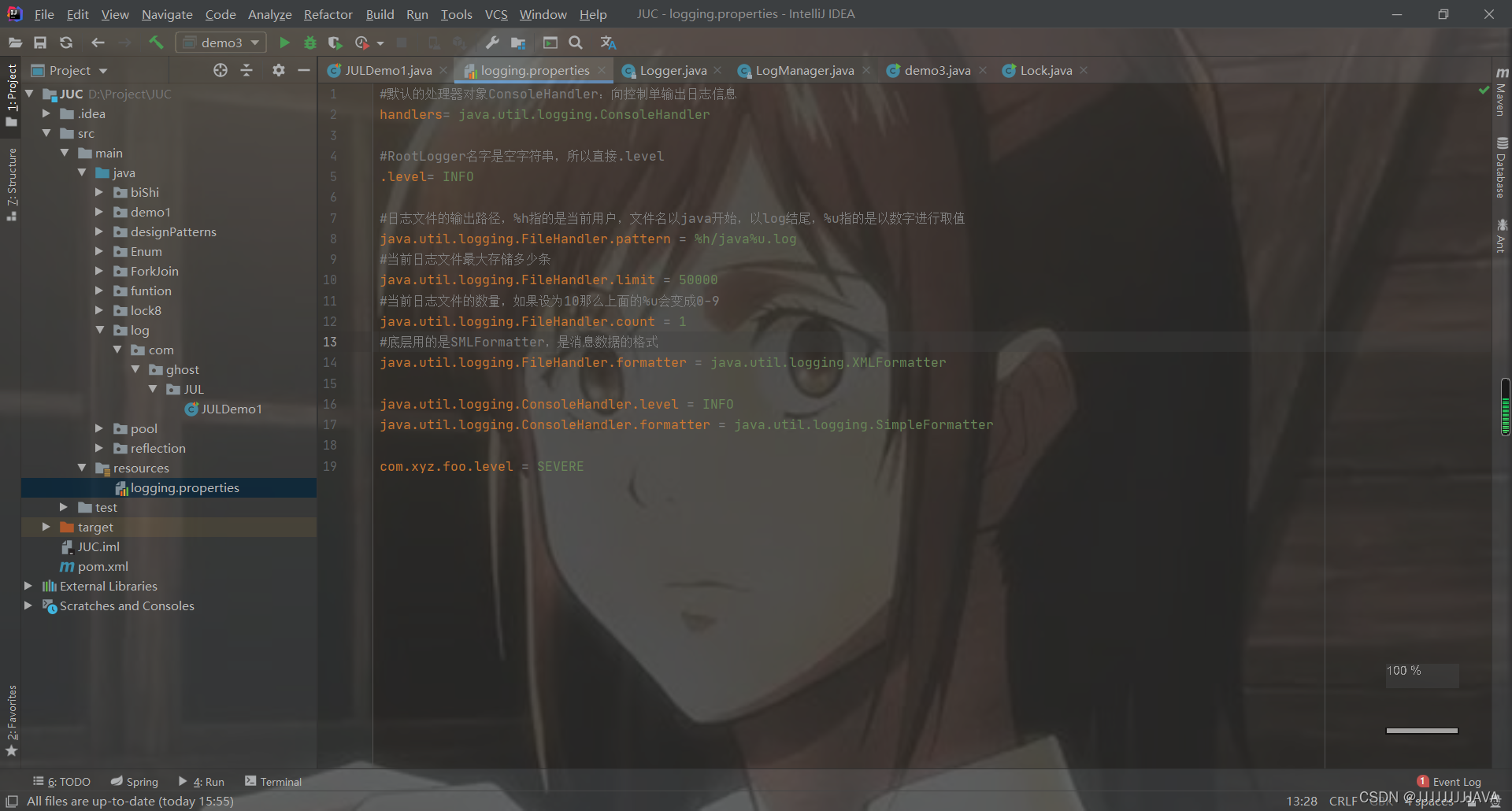Navigate Back using the left arrow icon

[98, 43]
